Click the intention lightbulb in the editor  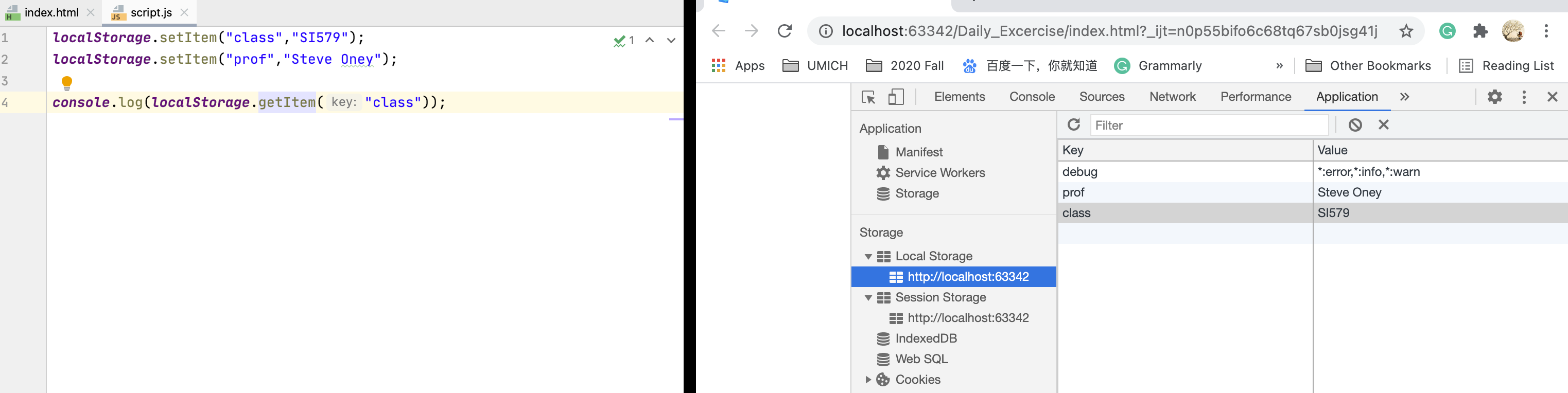coord(67,82)
